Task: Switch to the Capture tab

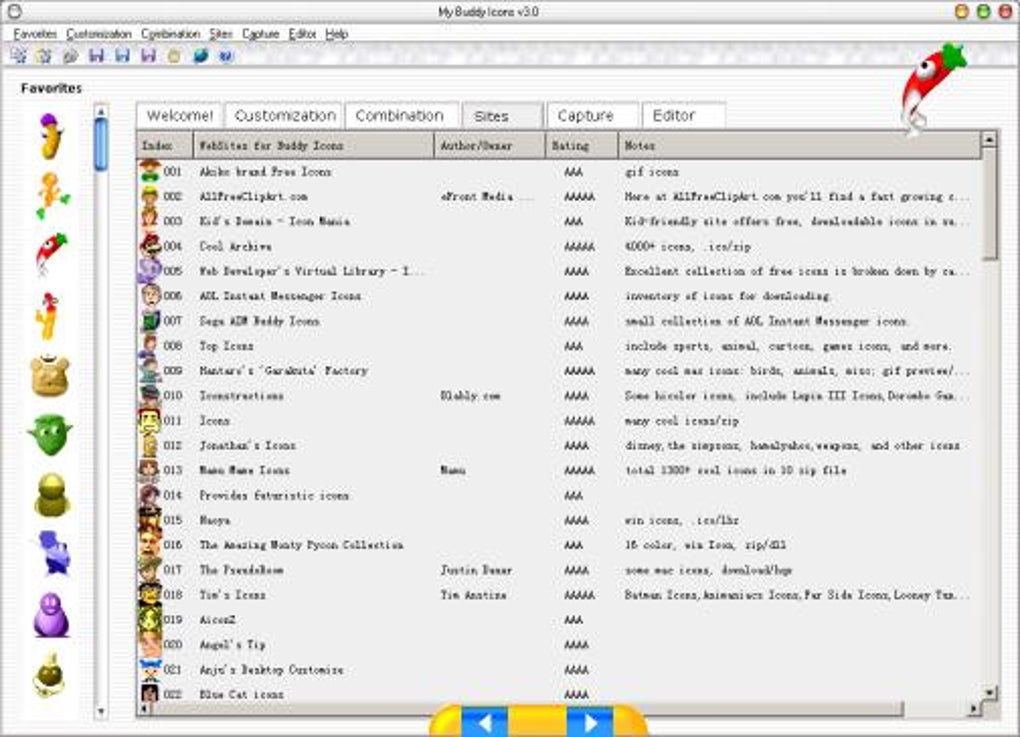Action: (591, 115)
